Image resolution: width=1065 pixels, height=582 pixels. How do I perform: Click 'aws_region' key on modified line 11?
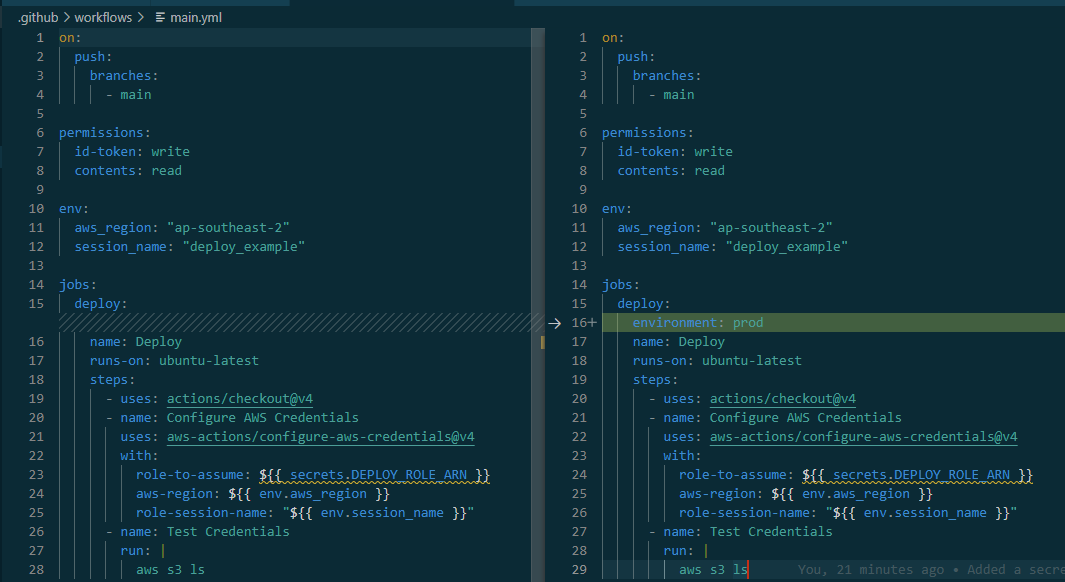655,228
